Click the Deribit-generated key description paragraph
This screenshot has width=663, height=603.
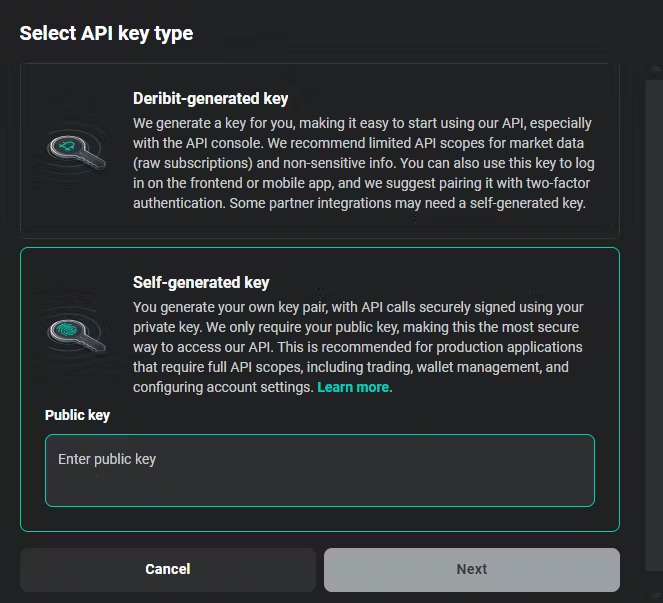pos(362,163)
